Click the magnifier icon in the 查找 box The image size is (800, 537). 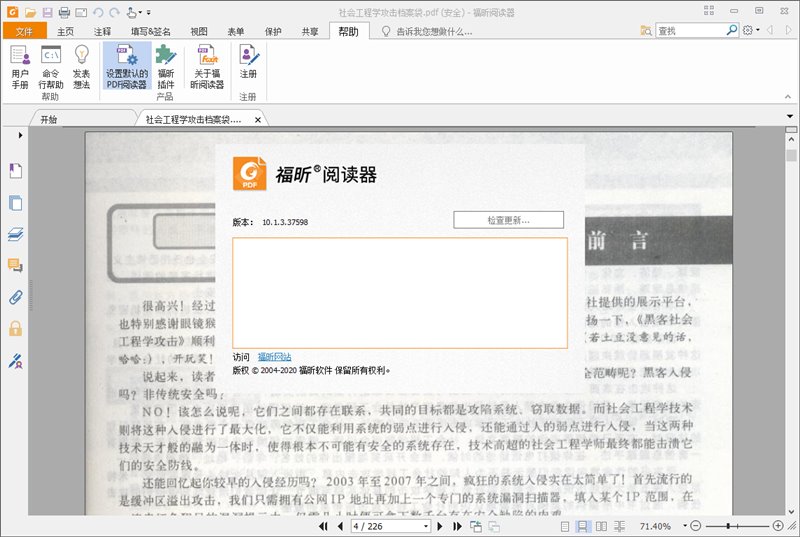732,31
